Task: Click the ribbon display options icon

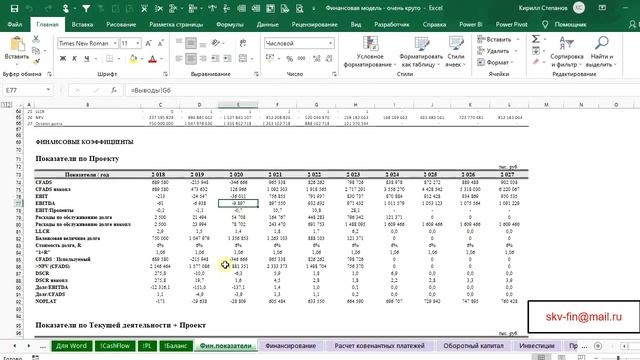Action: tap(602, 8)
